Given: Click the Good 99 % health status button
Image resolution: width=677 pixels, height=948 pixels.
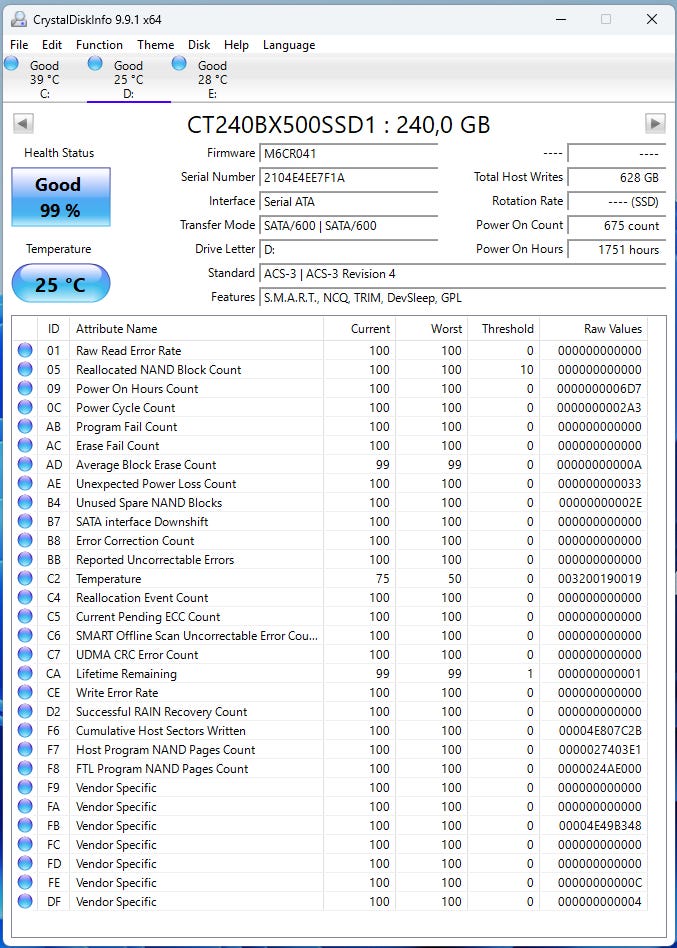Looking at the screenshot, I should 60,197.
